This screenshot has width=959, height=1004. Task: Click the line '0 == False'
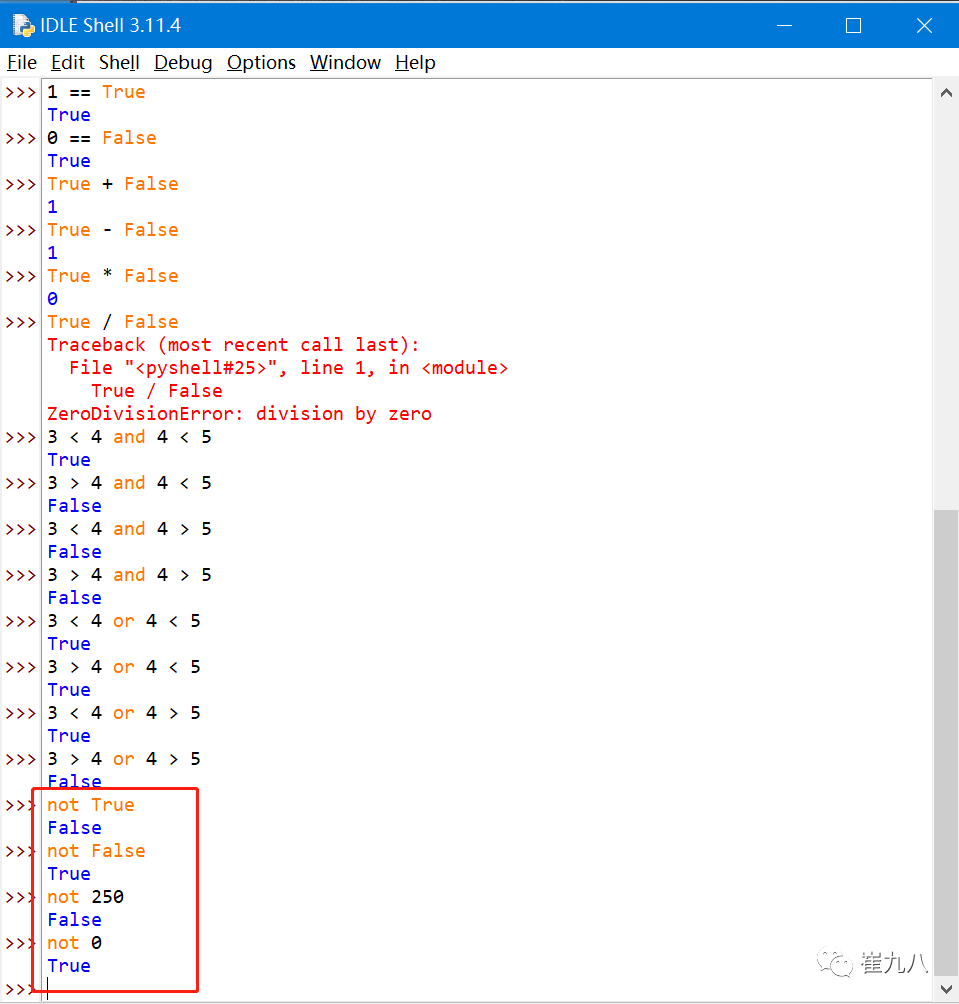coord(102,138)
